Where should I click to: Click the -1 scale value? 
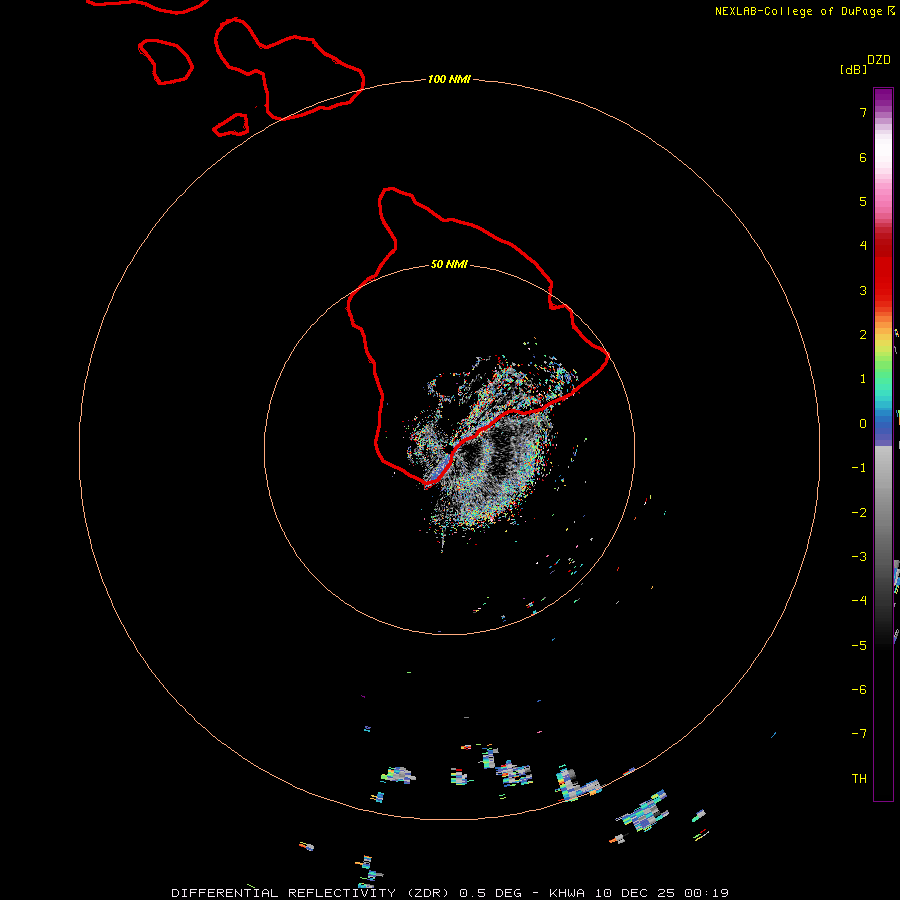coord(859,468)
